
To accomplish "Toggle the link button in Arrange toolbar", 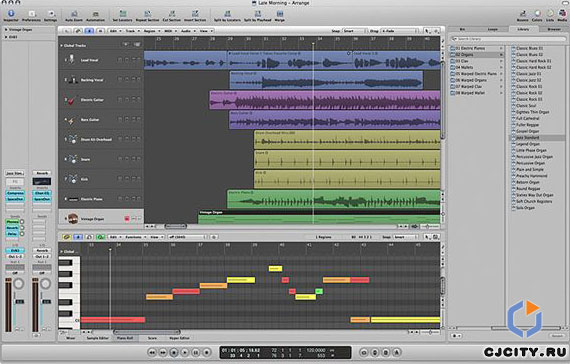I will pos(78,31).
